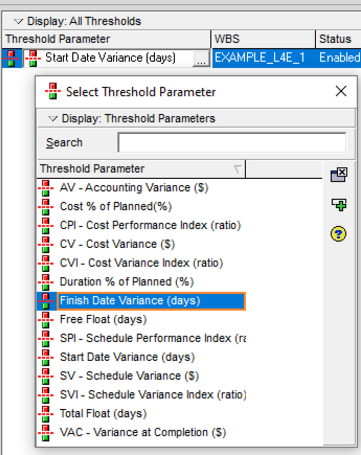
Task: Click the icon beside SPI - Schedule Performance Index
Action: coord(46,339)
